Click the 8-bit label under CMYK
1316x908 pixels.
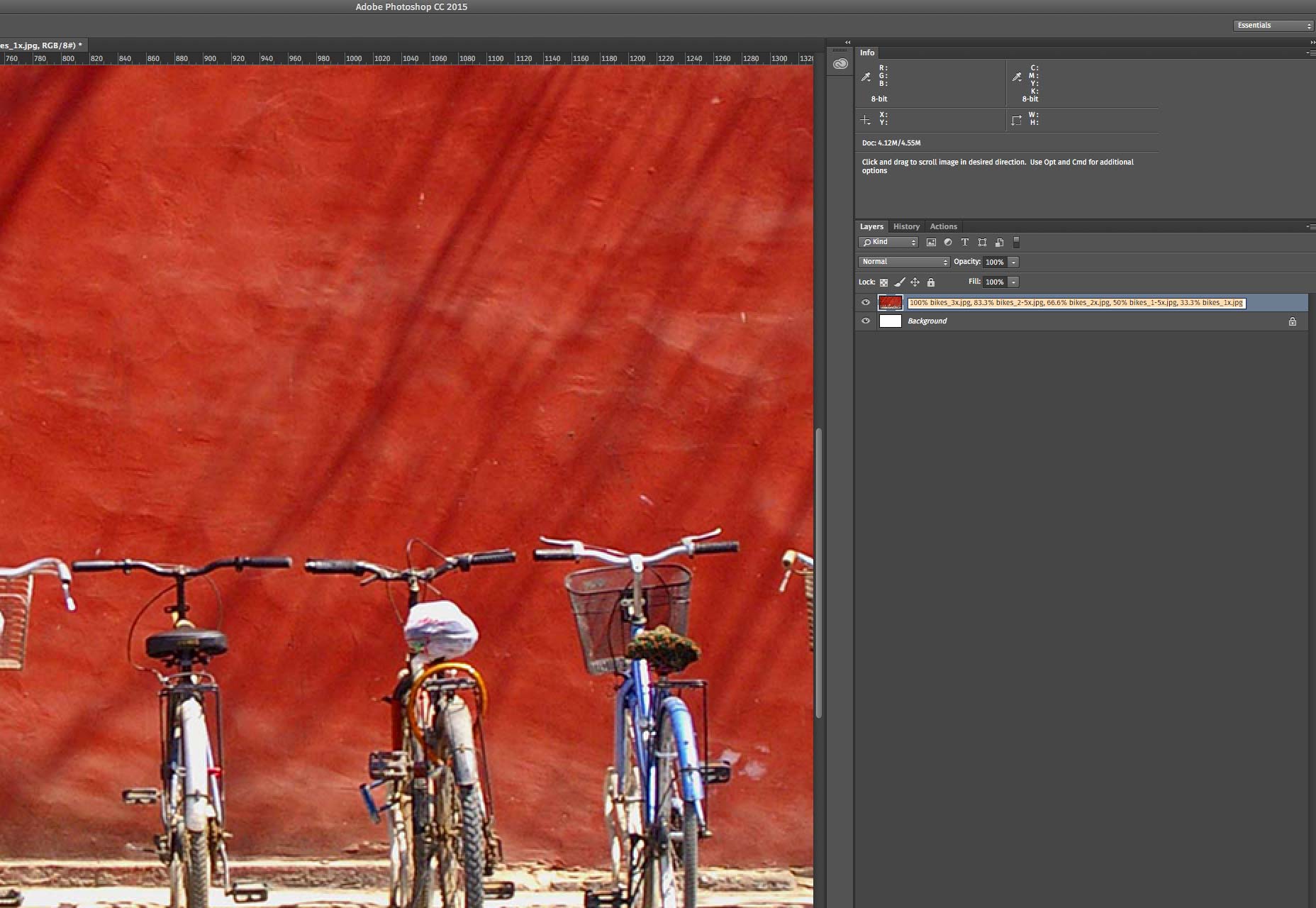(x=1030, y=99)
